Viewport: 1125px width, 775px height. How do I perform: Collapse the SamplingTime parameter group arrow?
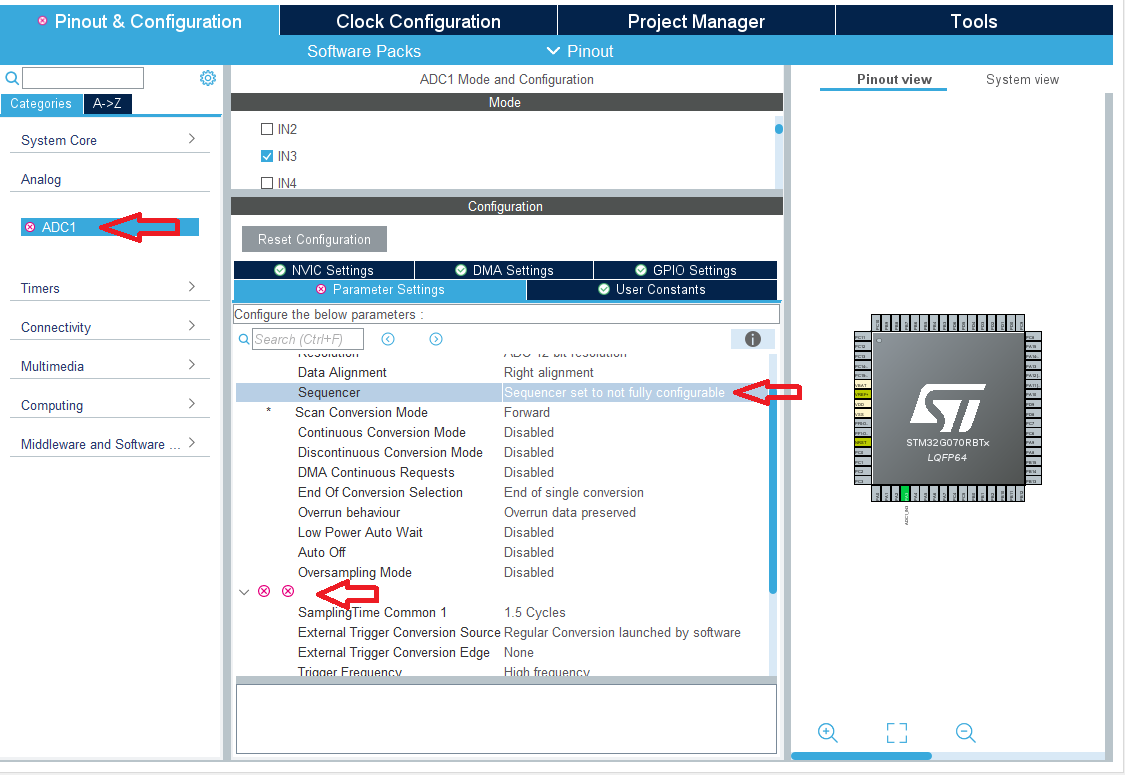[x=244, y=591]
